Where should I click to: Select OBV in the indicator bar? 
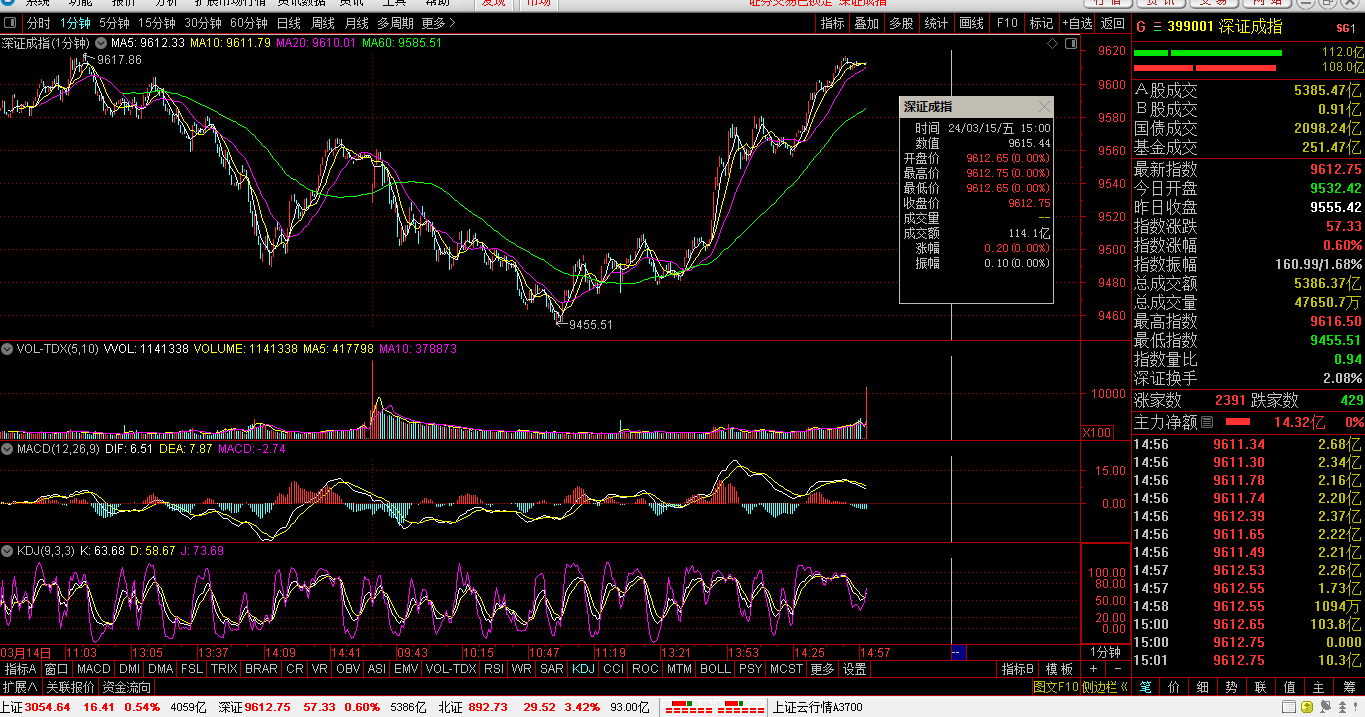click(x=348, y=669)
